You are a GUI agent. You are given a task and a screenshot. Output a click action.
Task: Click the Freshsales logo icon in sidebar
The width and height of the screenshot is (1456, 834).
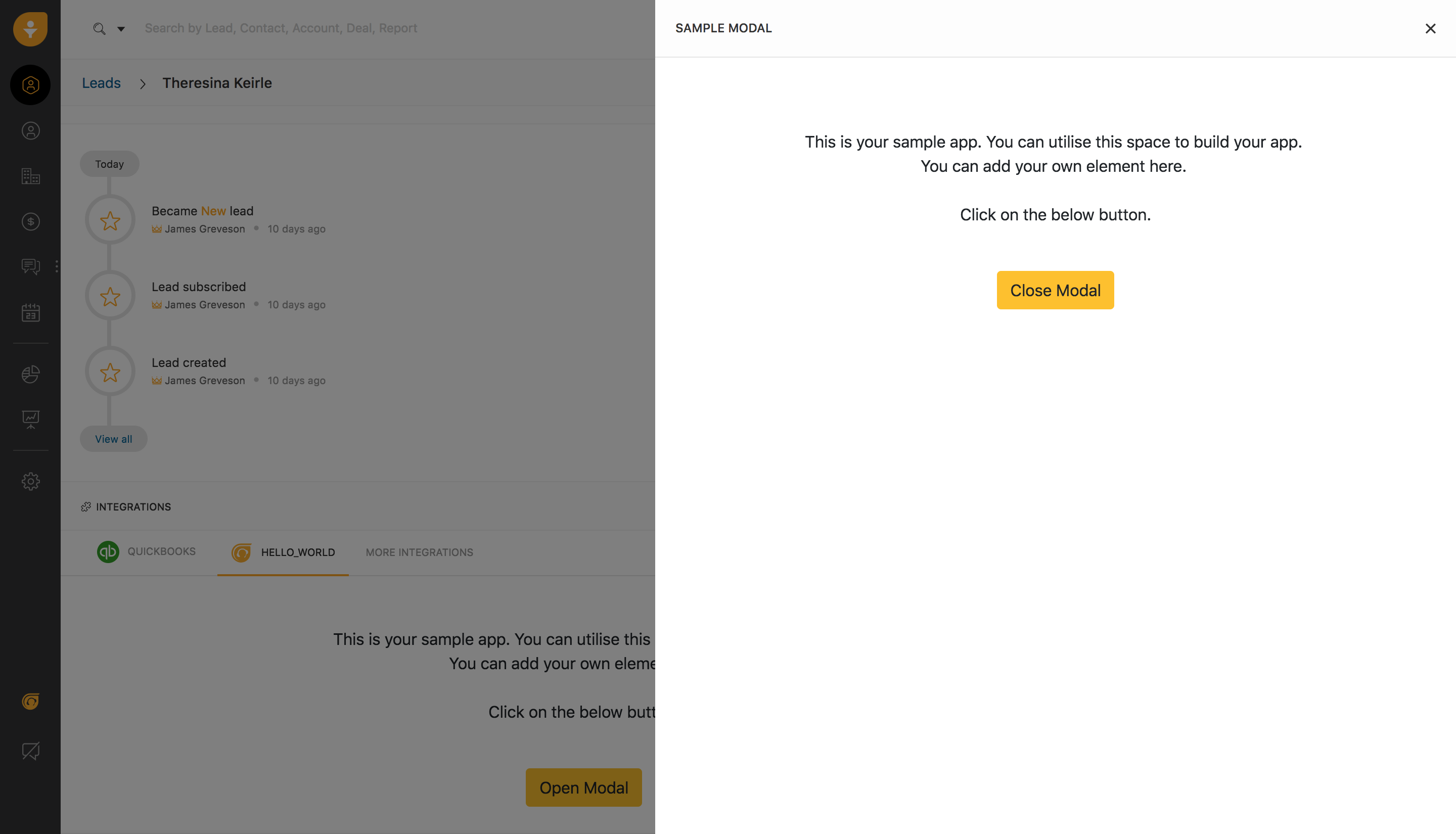click(30, 29)
